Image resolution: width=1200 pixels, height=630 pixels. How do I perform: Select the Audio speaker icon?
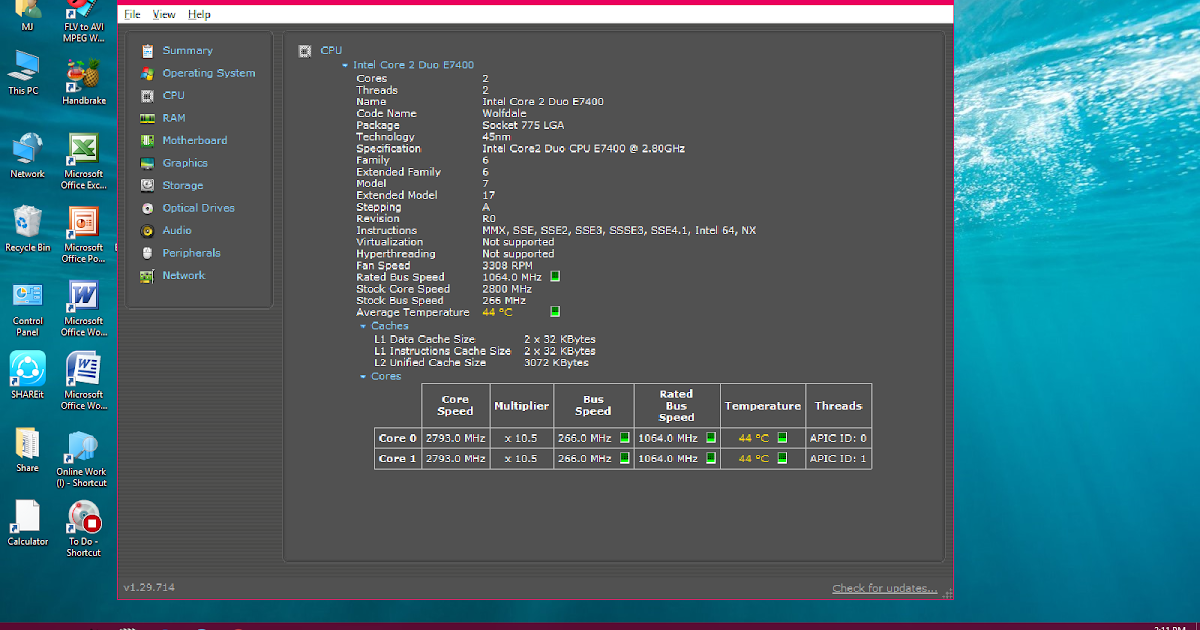pyautogui.click(x=147, y=230)
